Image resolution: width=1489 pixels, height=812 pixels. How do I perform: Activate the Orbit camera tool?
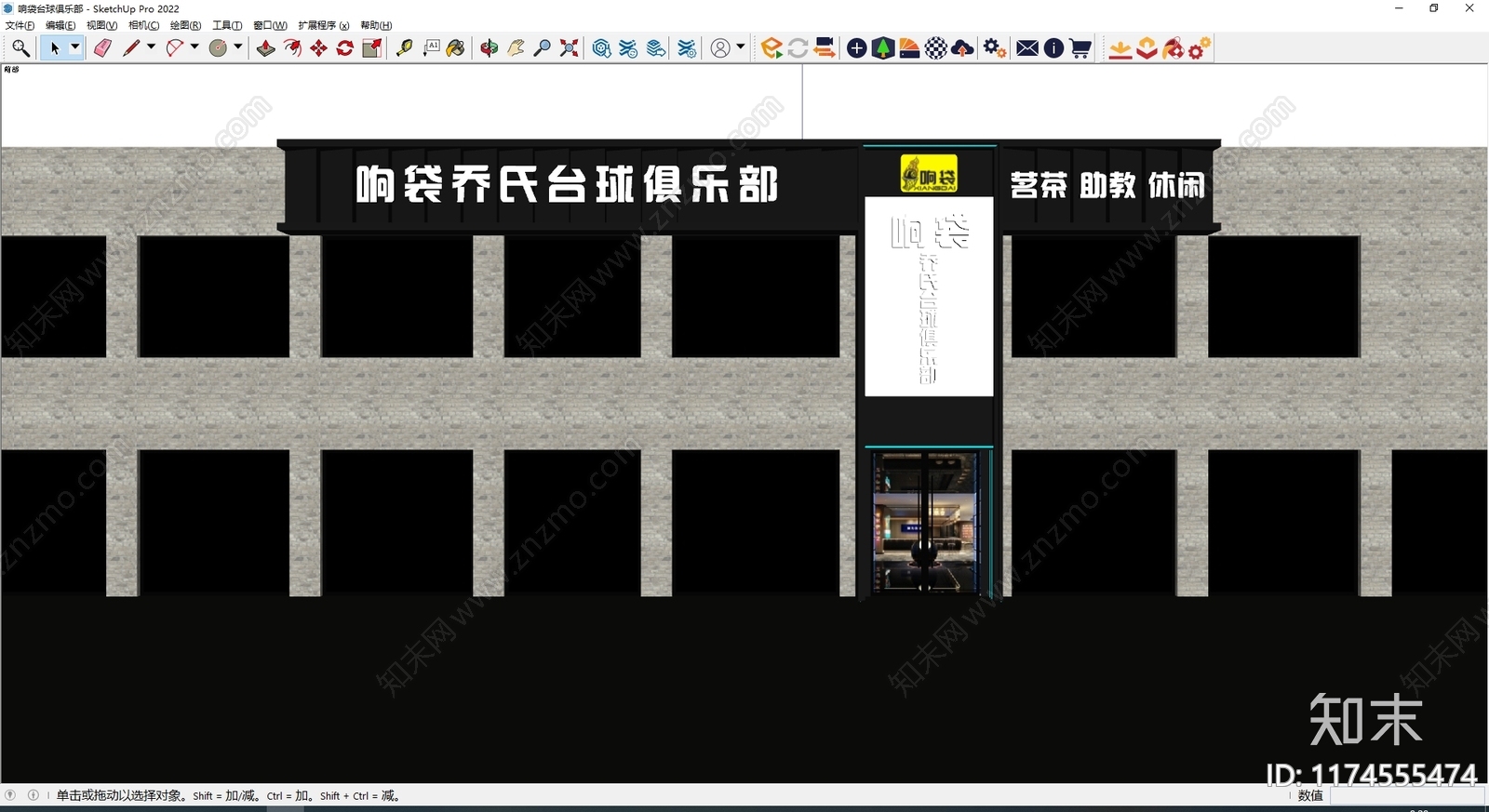(x=490, y=48)
